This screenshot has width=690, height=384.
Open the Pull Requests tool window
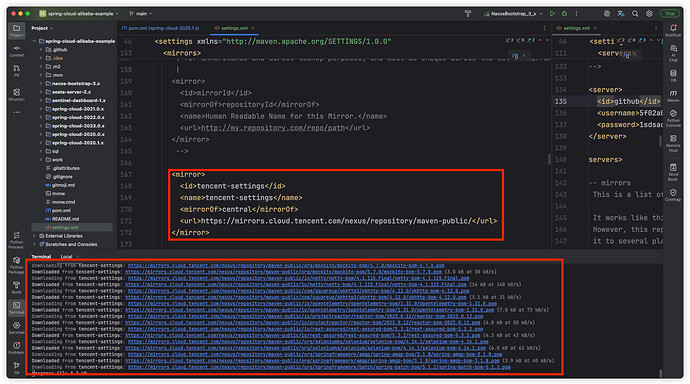pos(16,71)
